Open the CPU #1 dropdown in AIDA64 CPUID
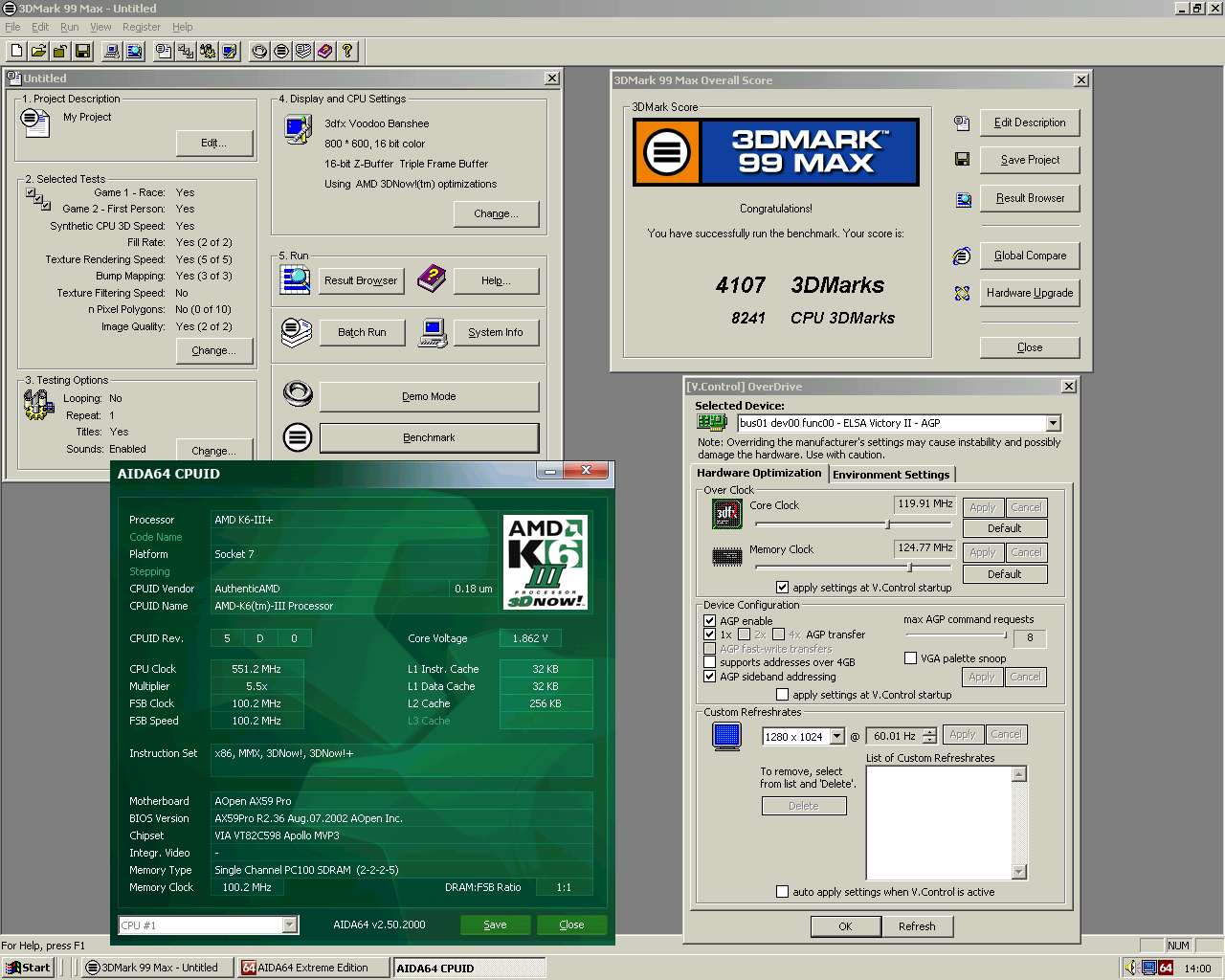Viewport: 1225px width, 980px height. 289,924
